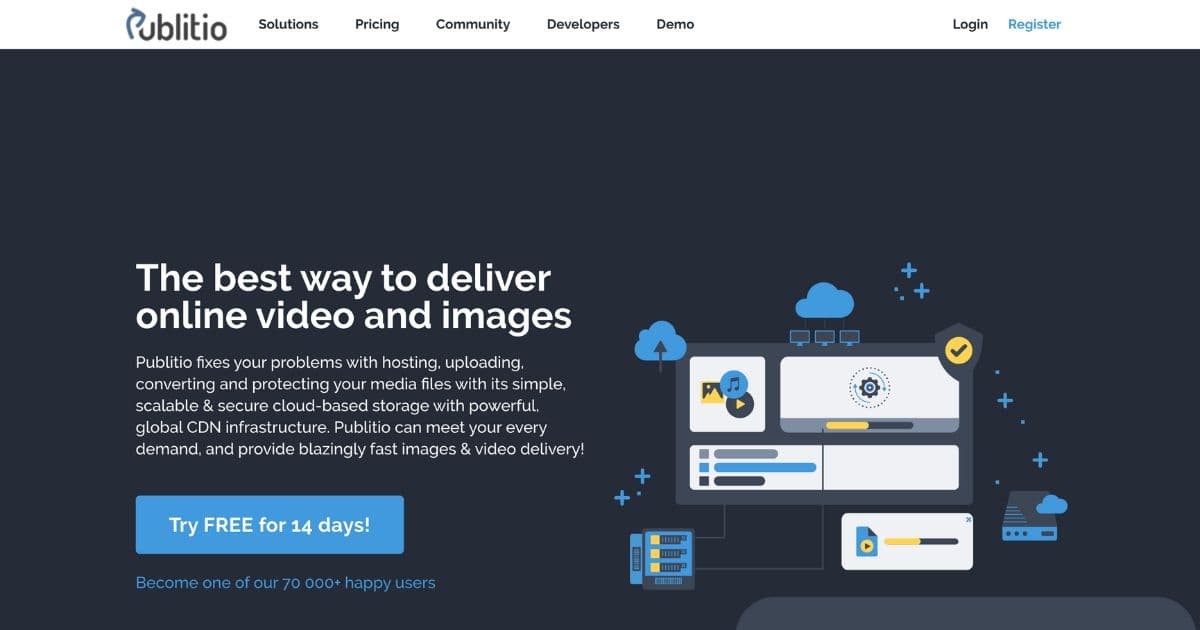Click the Try FREE for 14 days button
The height and width of the screenshot is (630, 1200).
(270, 524)
